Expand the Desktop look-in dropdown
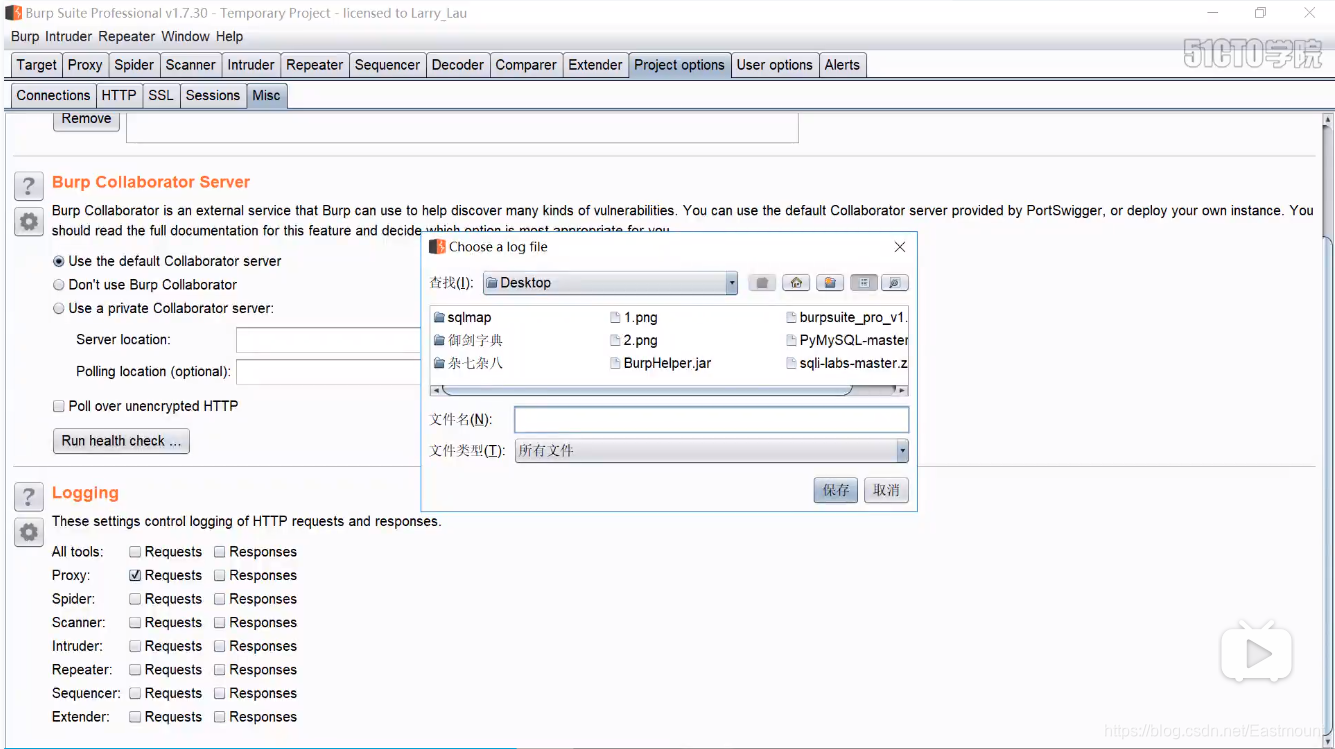The height and width of the screenshot is (749, 1335). click(732, 283)
